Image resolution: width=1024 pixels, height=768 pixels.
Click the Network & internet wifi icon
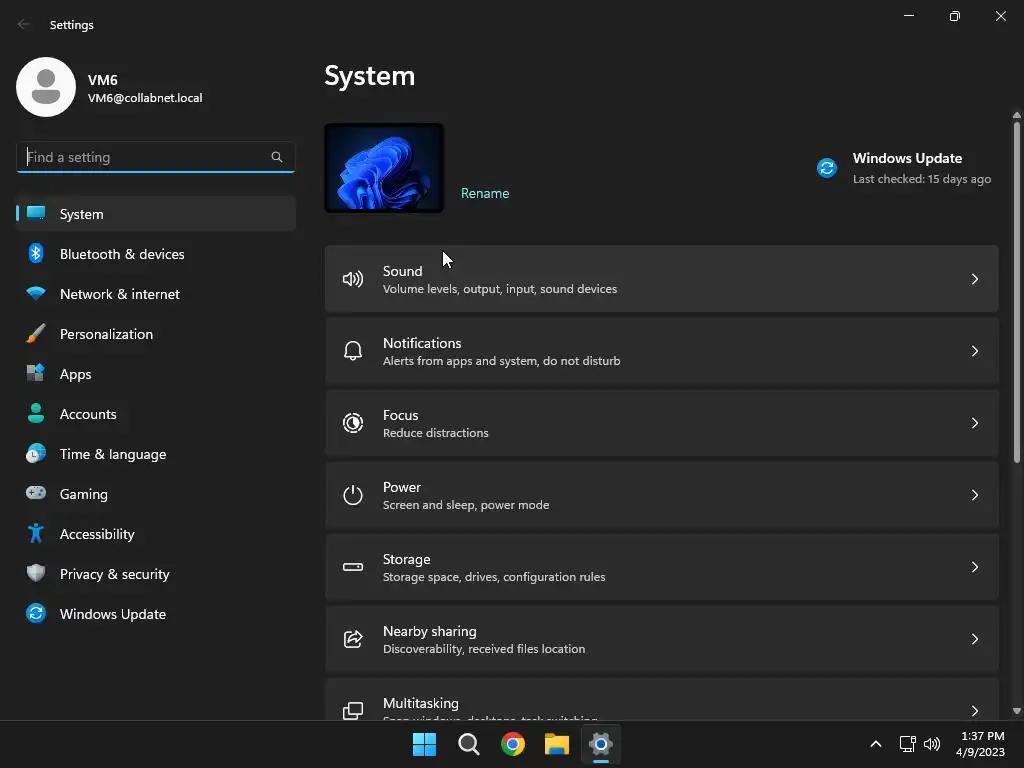pyautogui.click(x=36, y=293)
